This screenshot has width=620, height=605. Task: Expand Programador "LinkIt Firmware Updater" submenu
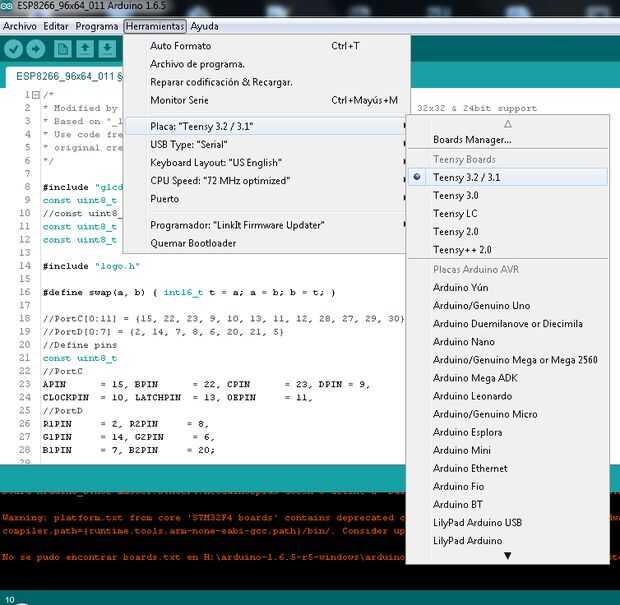(x=265, y=225)
